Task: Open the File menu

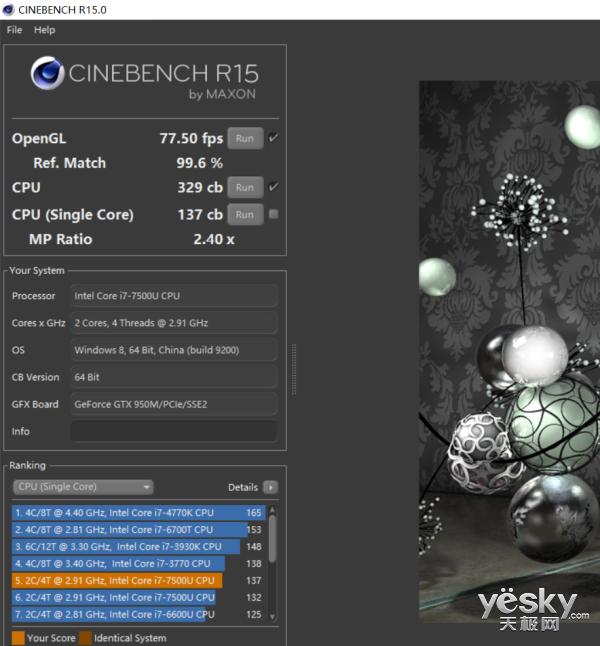Action: (x=14, y=30)
